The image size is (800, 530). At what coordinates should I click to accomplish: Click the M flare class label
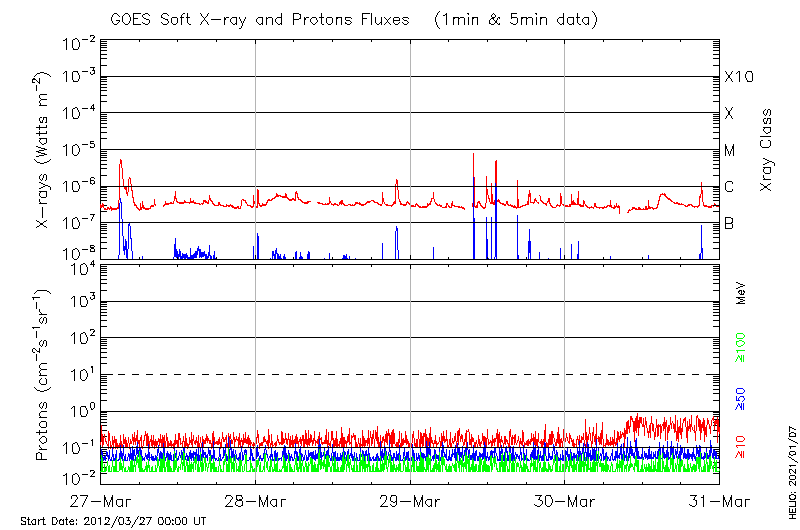tap(730, 150)
